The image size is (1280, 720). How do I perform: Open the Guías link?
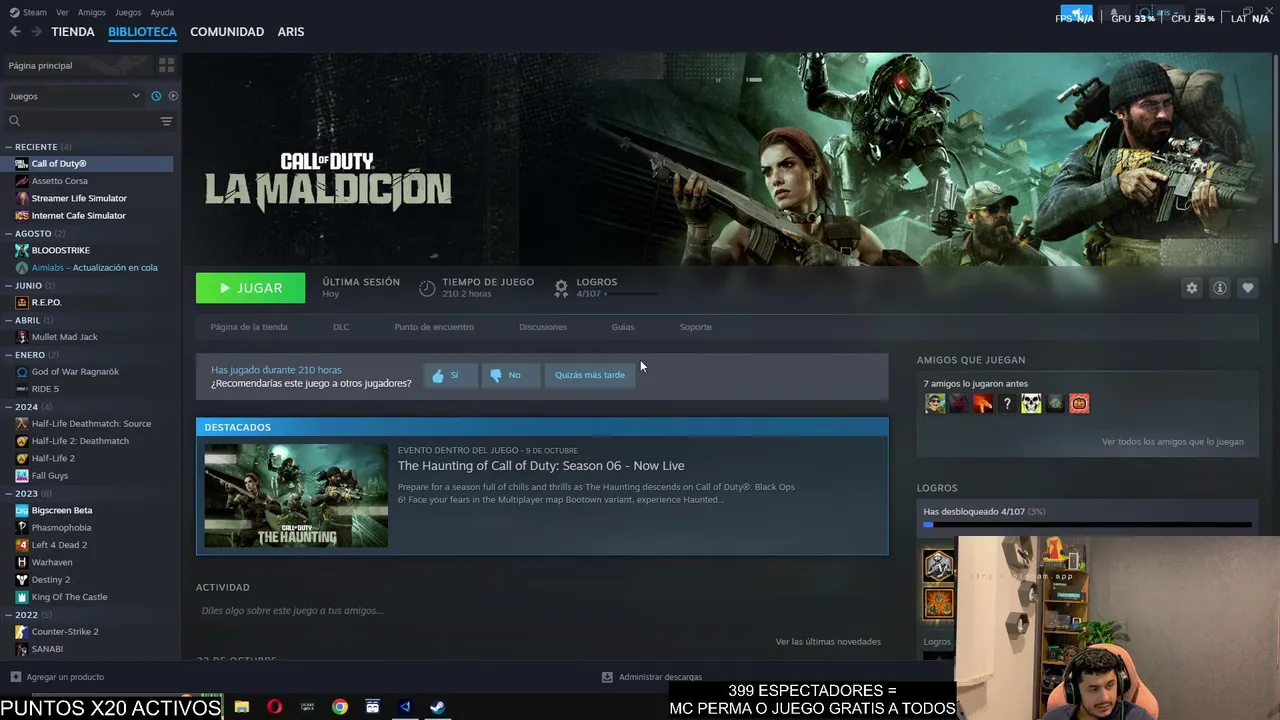point(623,327)
